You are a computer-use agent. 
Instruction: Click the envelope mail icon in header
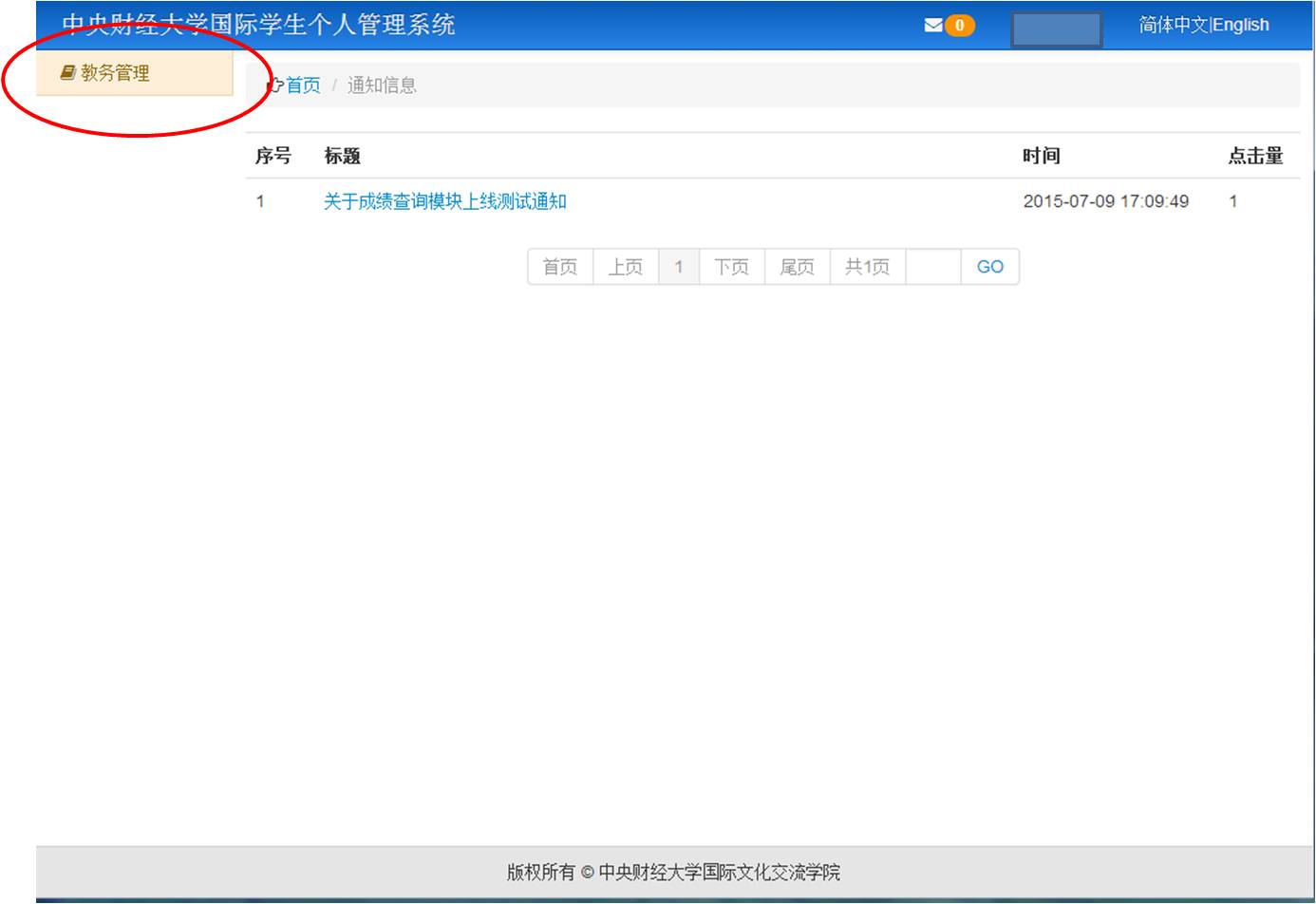(x=933, y=26)
